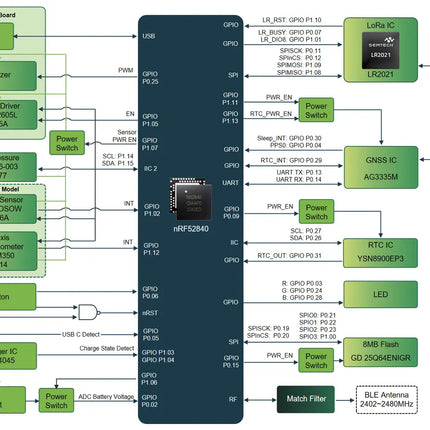This screenshot has width=430, height=430.
Task: Click the R: GPIO P0.03 label
Action: (302, 283)
